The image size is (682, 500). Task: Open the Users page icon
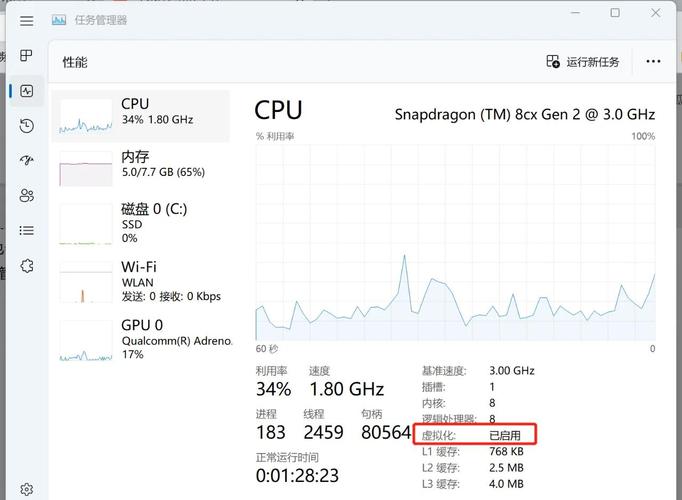(x=27, y=196)
